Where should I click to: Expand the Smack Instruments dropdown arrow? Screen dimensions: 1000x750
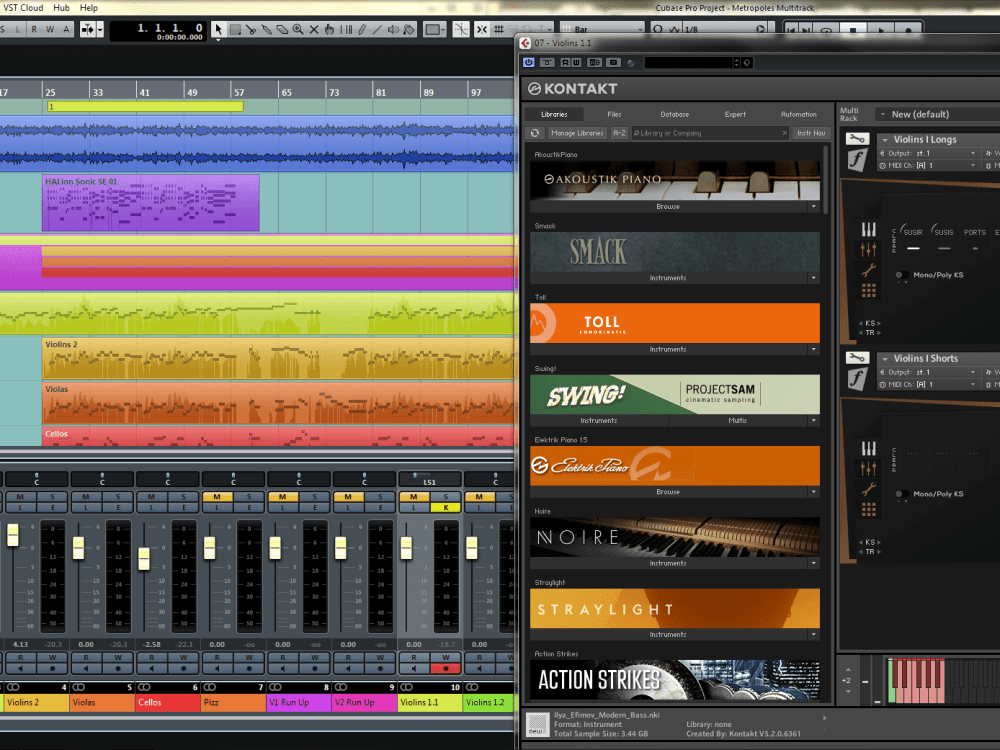tap(813, 278)
